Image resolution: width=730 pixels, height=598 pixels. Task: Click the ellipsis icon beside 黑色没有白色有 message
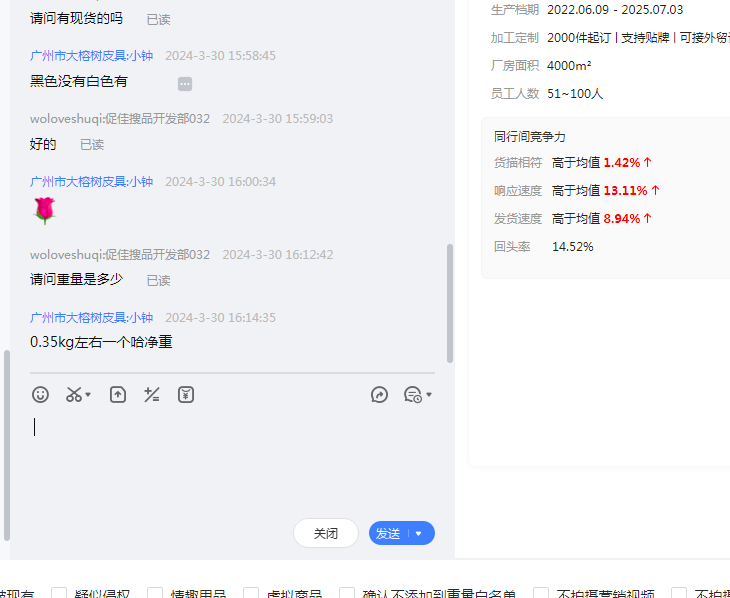tap(185, 84)
